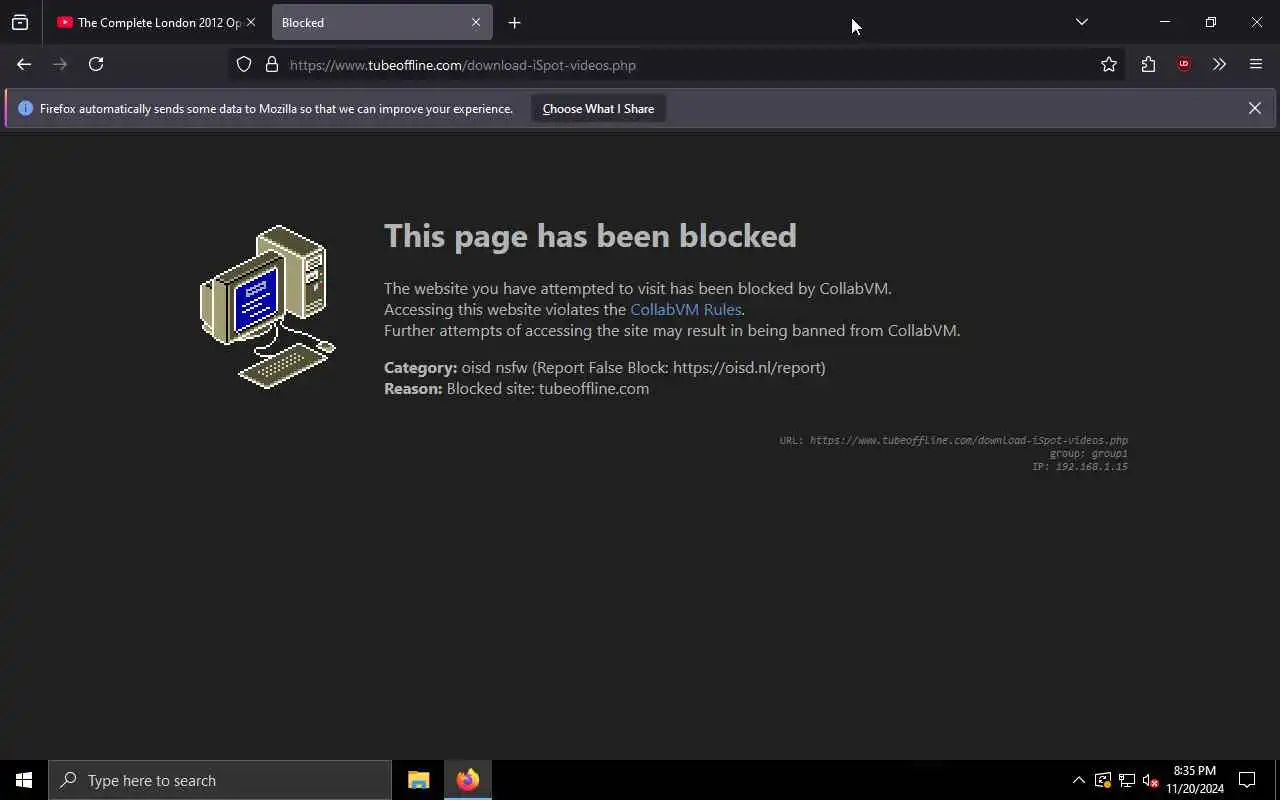Open the Action Center notifications icon
Image resolution: width=1280 pixels, height=800 pixels.
point(1247,780)
